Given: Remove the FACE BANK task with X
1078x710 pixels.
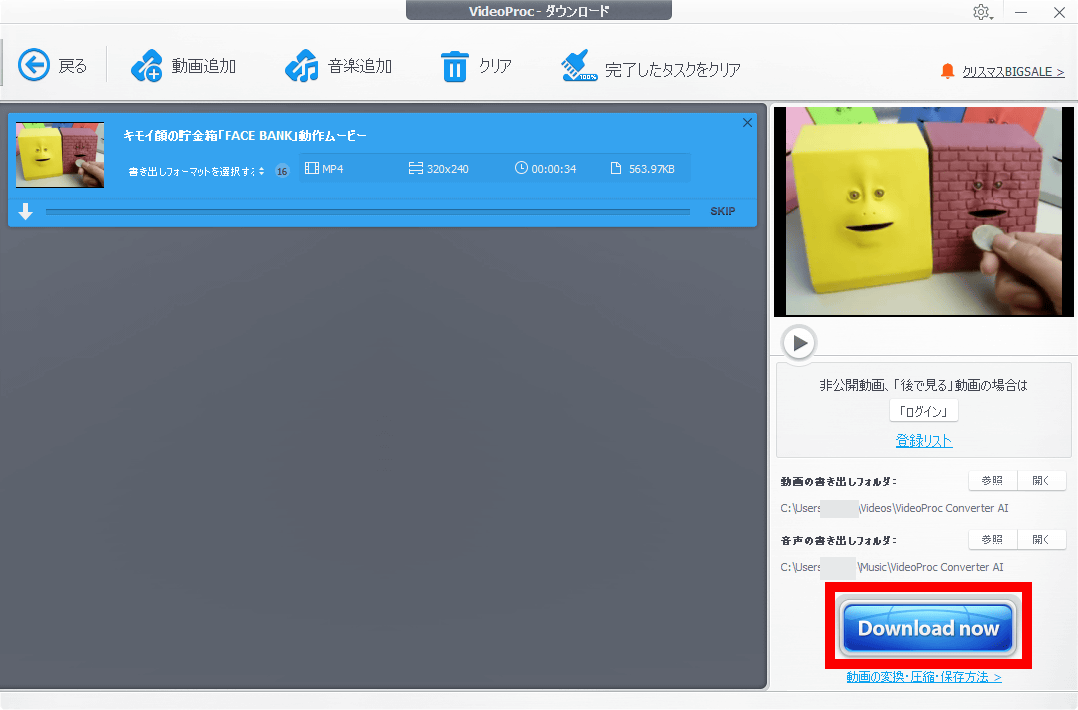Looking at the screenshot, I should 747,123.
